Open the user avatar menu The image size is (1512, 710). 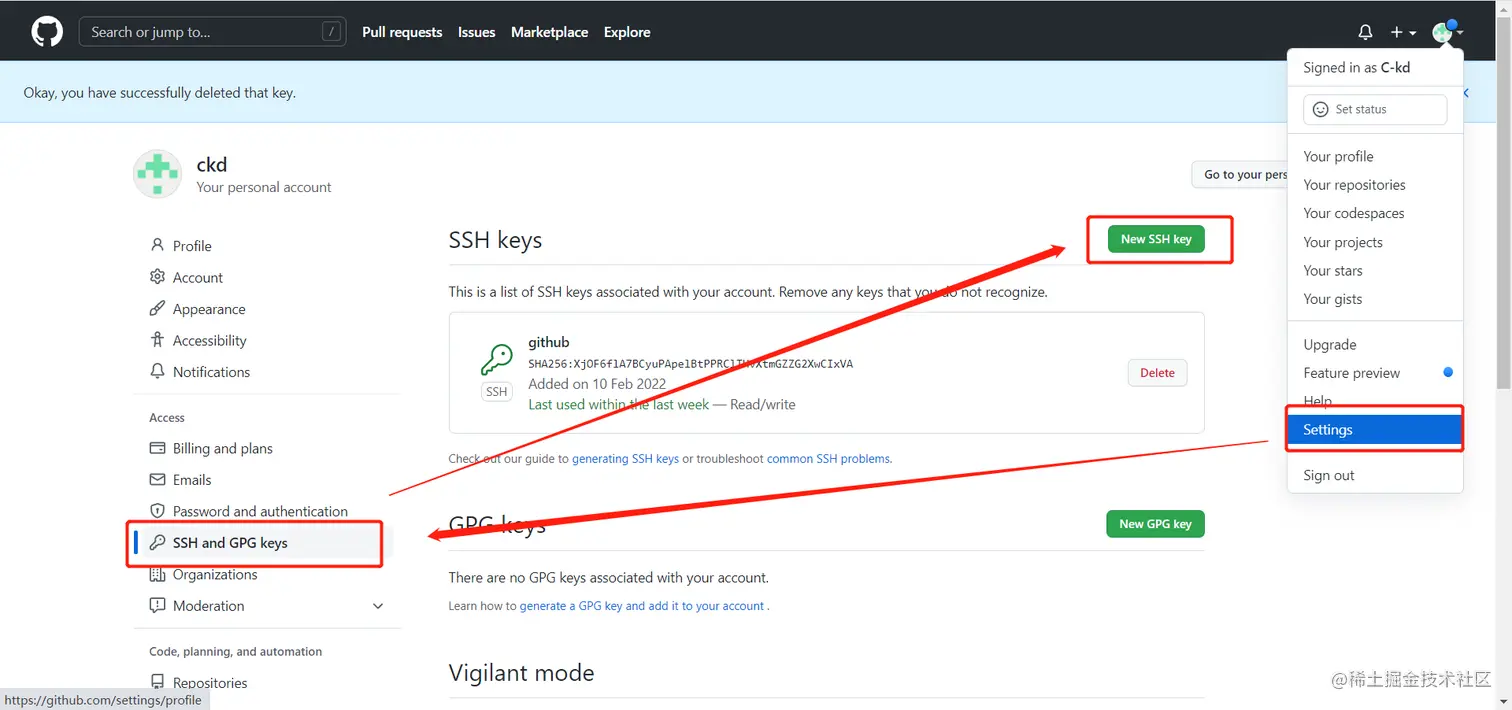[1447, 32]
